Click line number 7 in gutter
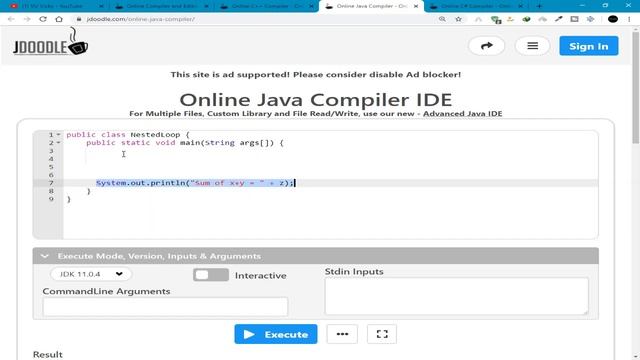The width and height of the screenshot is (640, 360). [x=51, y=183]
